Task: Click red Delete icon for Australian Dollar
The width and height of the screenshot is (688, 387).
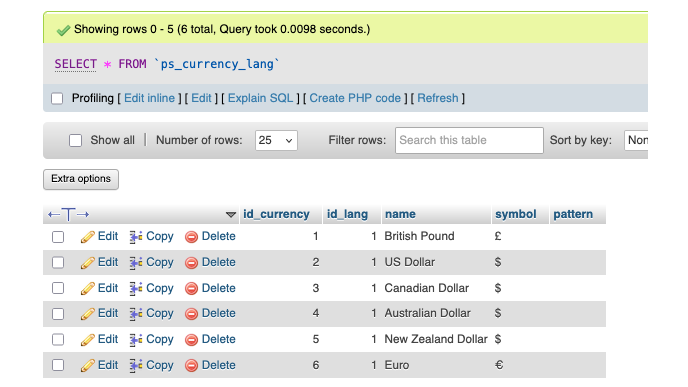Action: [x=191, y=314]
